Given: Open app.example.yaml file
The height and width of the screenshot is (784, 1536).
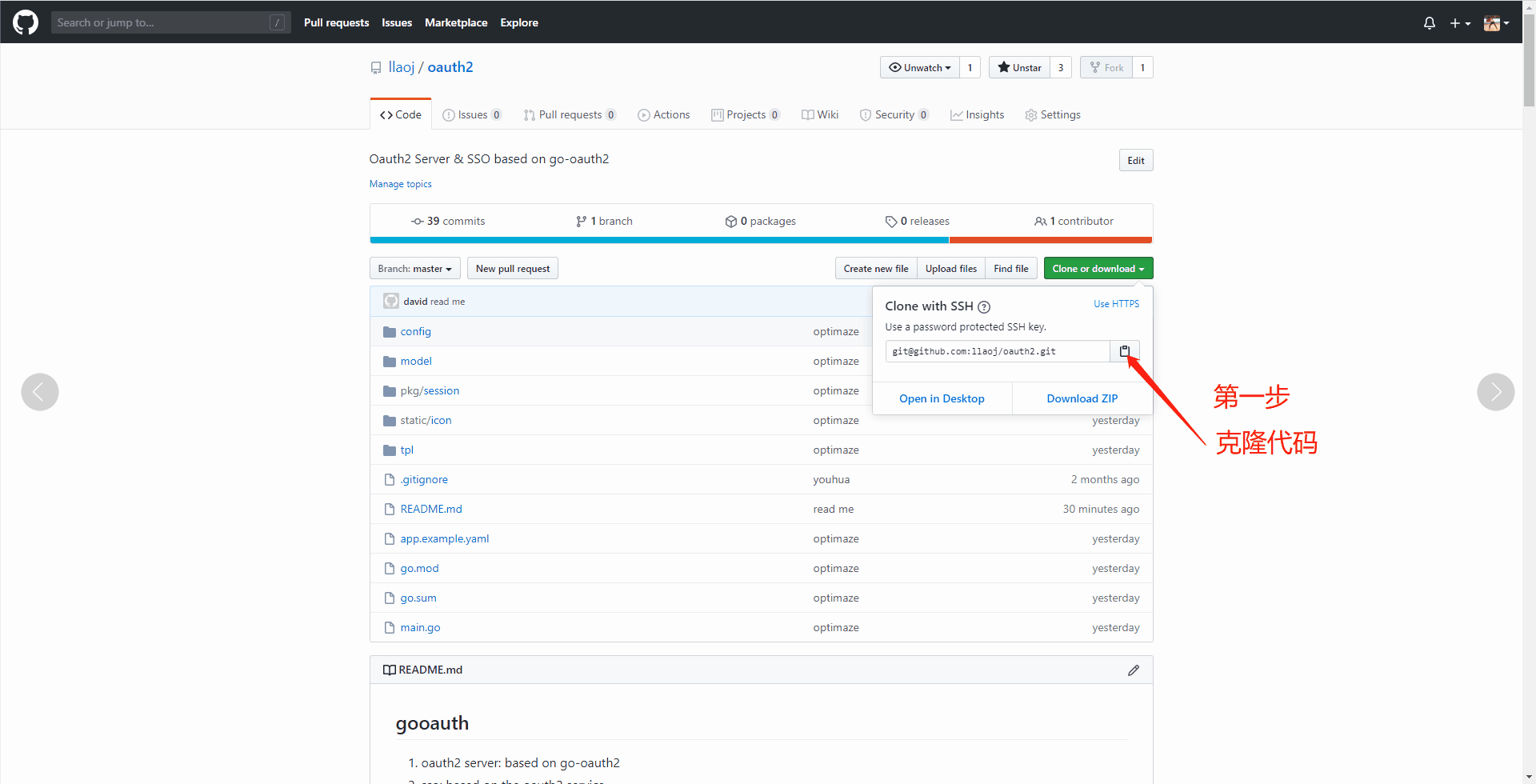Looking at the screenshot, I should [445, 539].
